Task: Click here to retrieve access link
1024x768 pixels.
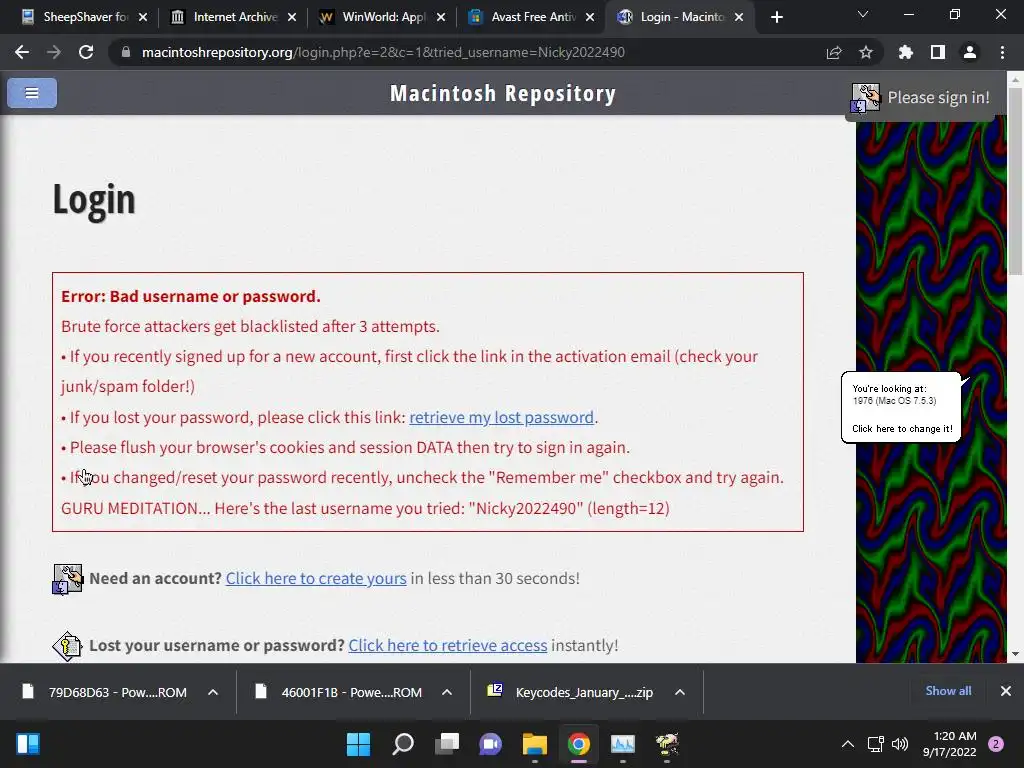Action: [447, 645]
